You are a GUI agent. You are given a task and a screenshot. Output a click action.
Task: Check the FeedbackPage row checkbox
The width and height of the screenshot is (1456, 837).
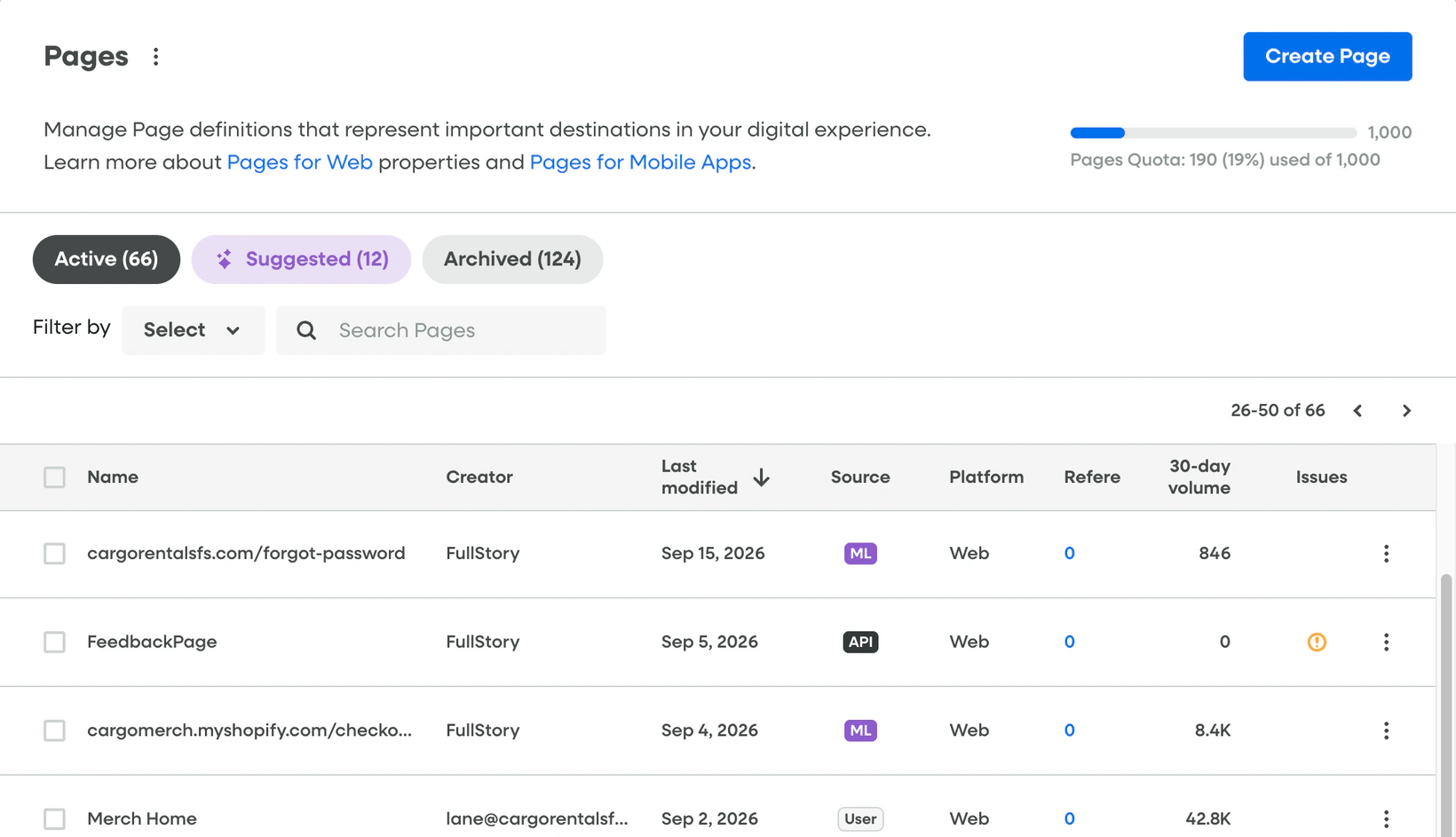pos(54,642)
